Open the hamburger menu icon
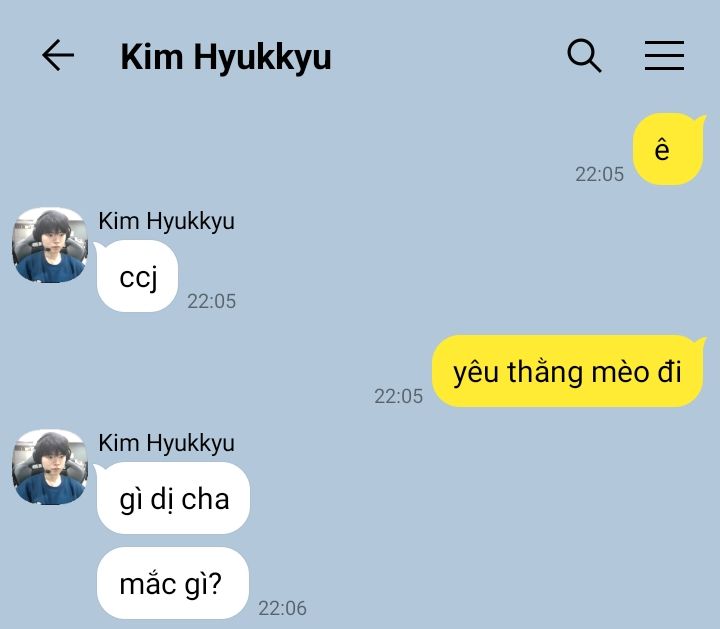Viewport: 720px width, 629px height. [664, 56]
